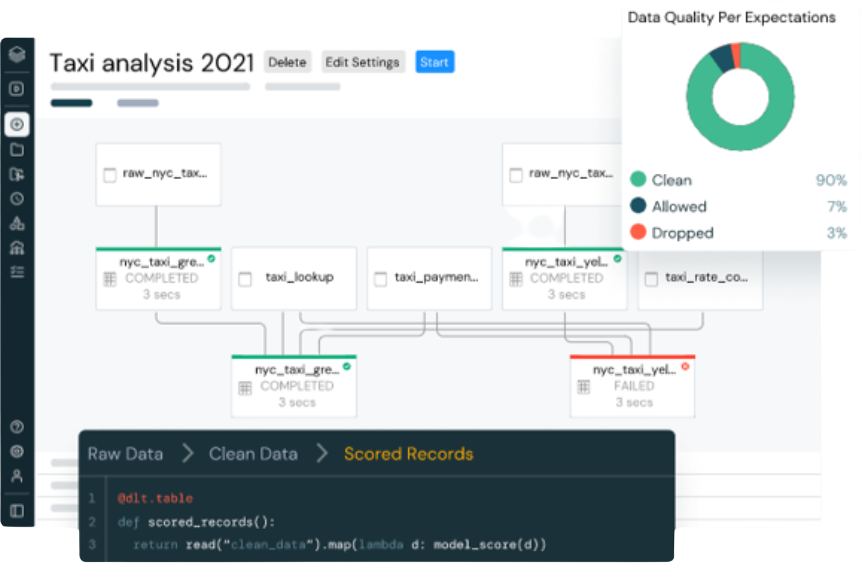The image size is (863, 563).
Task: Click green check icon on lower nyc_taxi_gre node
Action: pos(347,367)
